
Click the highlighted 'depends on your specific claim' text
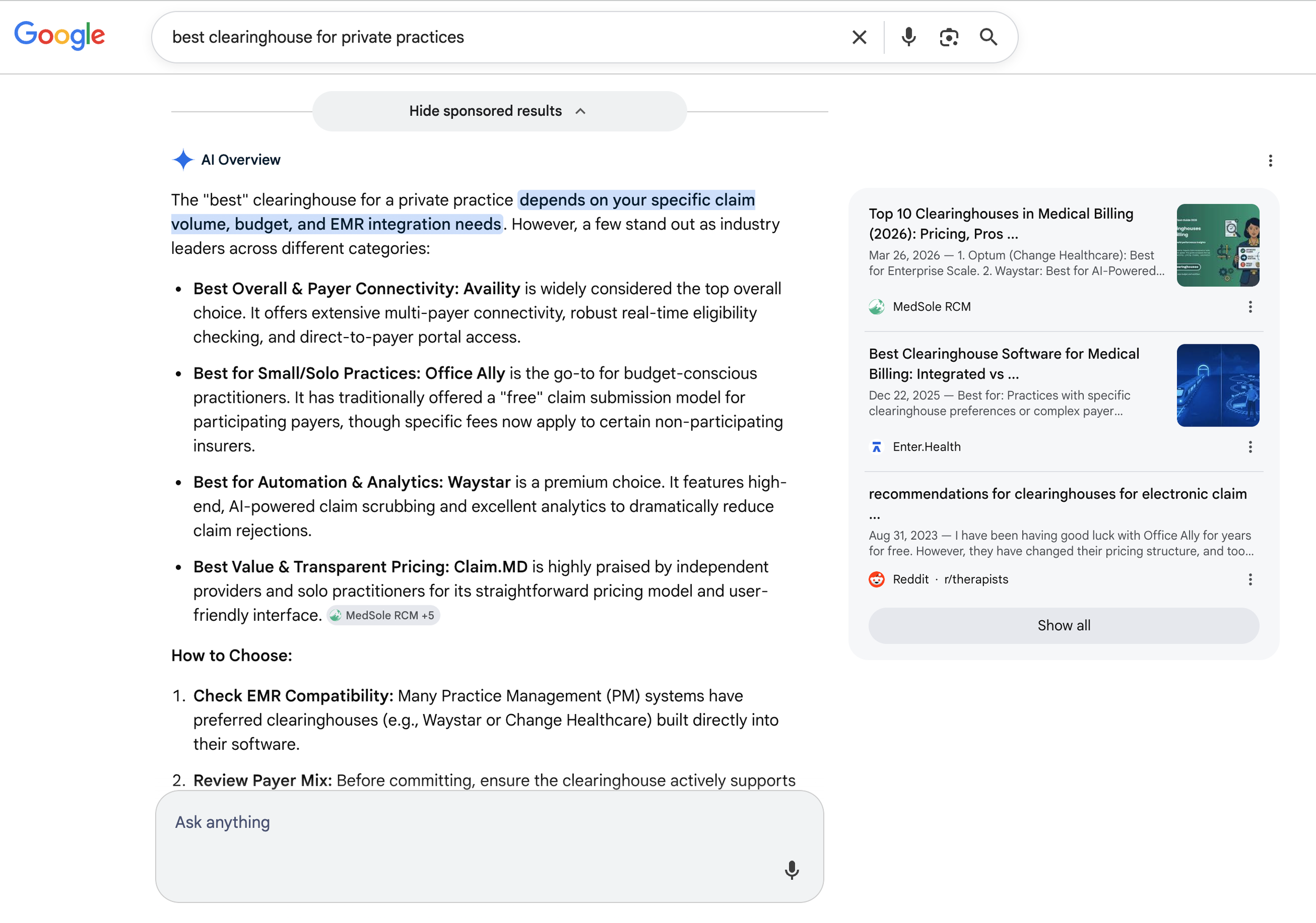(x=637, y=200)
